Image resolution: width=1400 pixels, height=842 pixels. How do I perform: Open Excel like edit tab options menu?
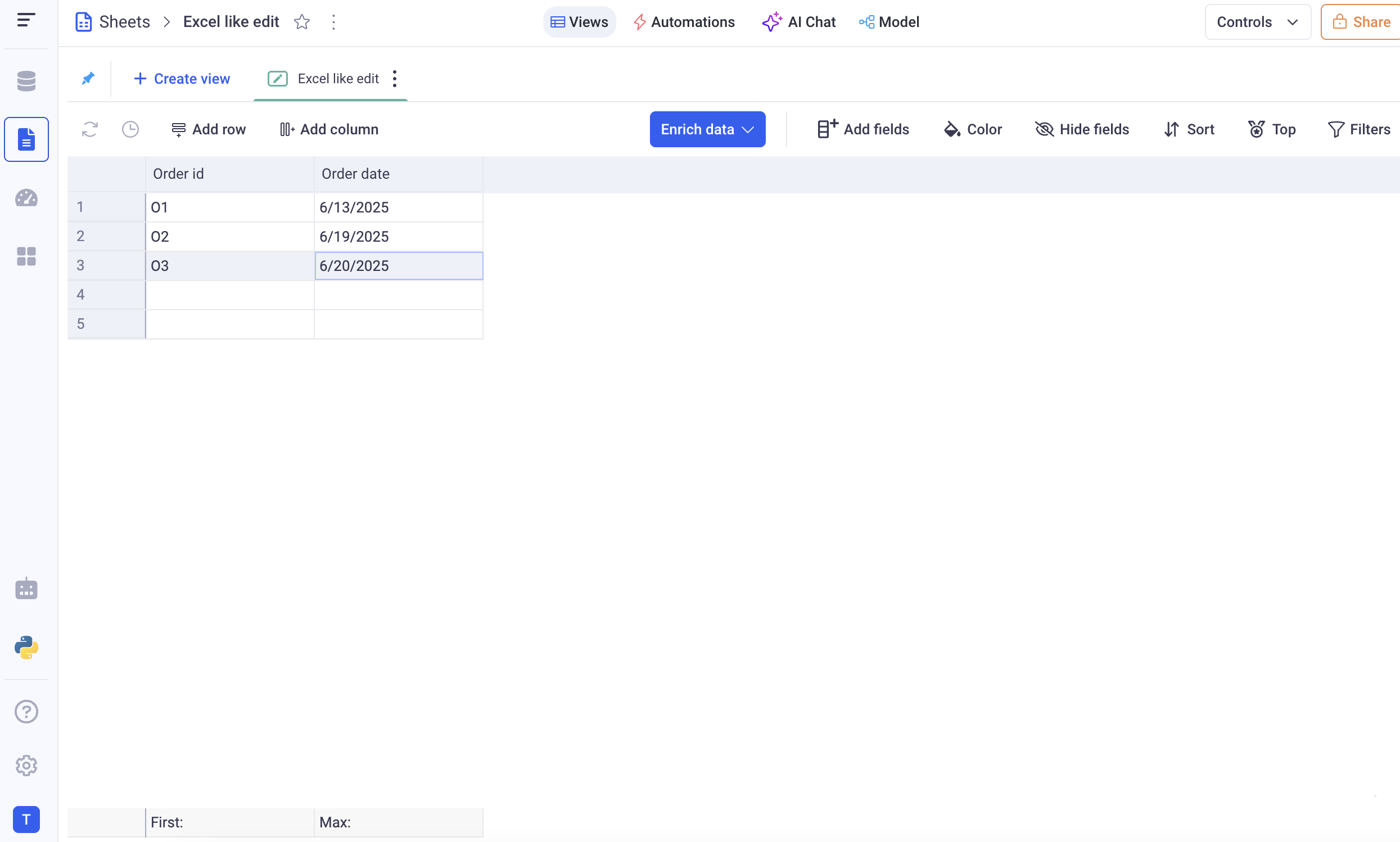point(394,78)
